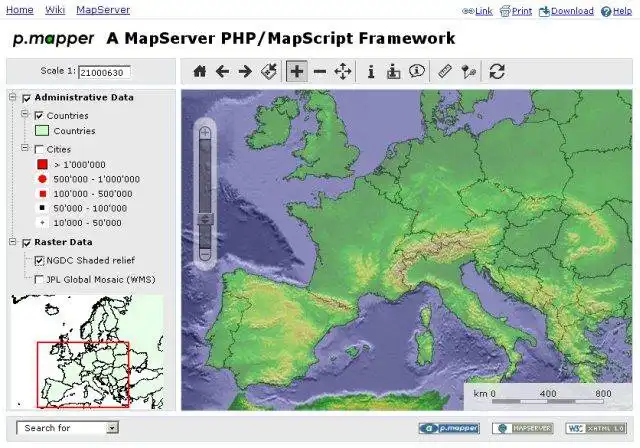Viewport: 640px width, 448px height.
Task: Click the "10'000 - 50'000" legend text
Action: click(87, 223)
